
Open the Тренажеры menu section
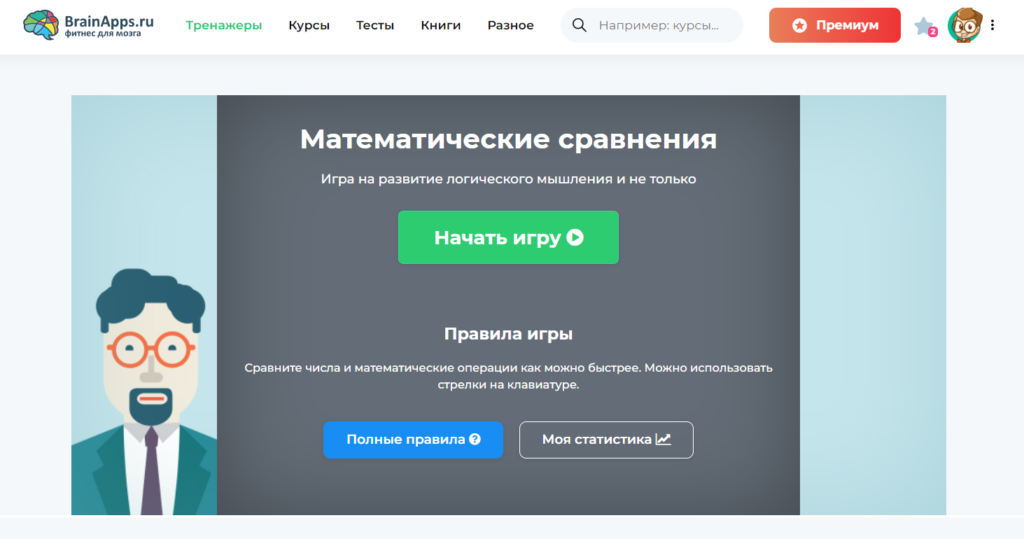(x=224, y=26)
